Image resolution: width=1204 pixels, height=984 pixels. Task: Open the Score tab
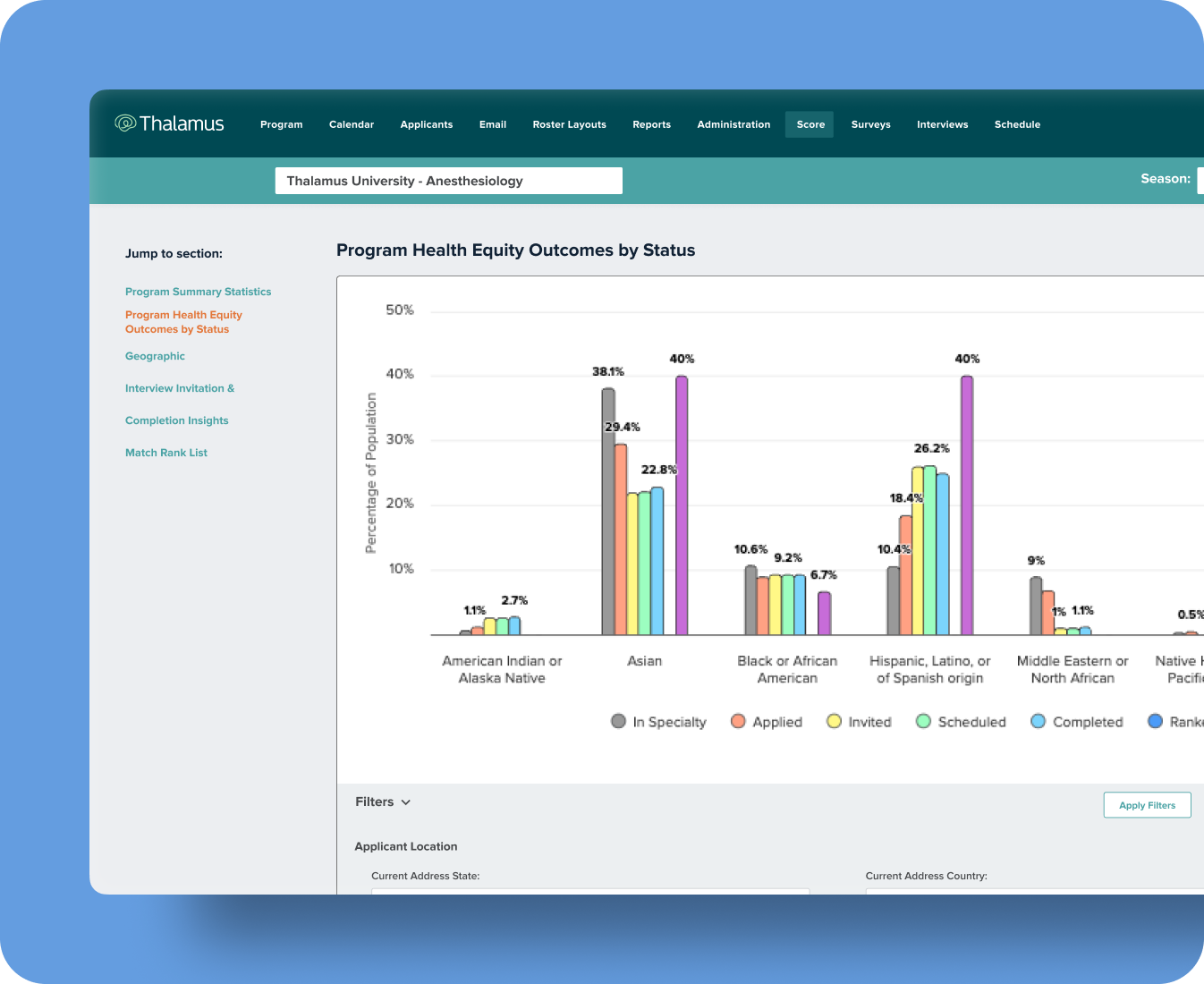coord(810,124)
